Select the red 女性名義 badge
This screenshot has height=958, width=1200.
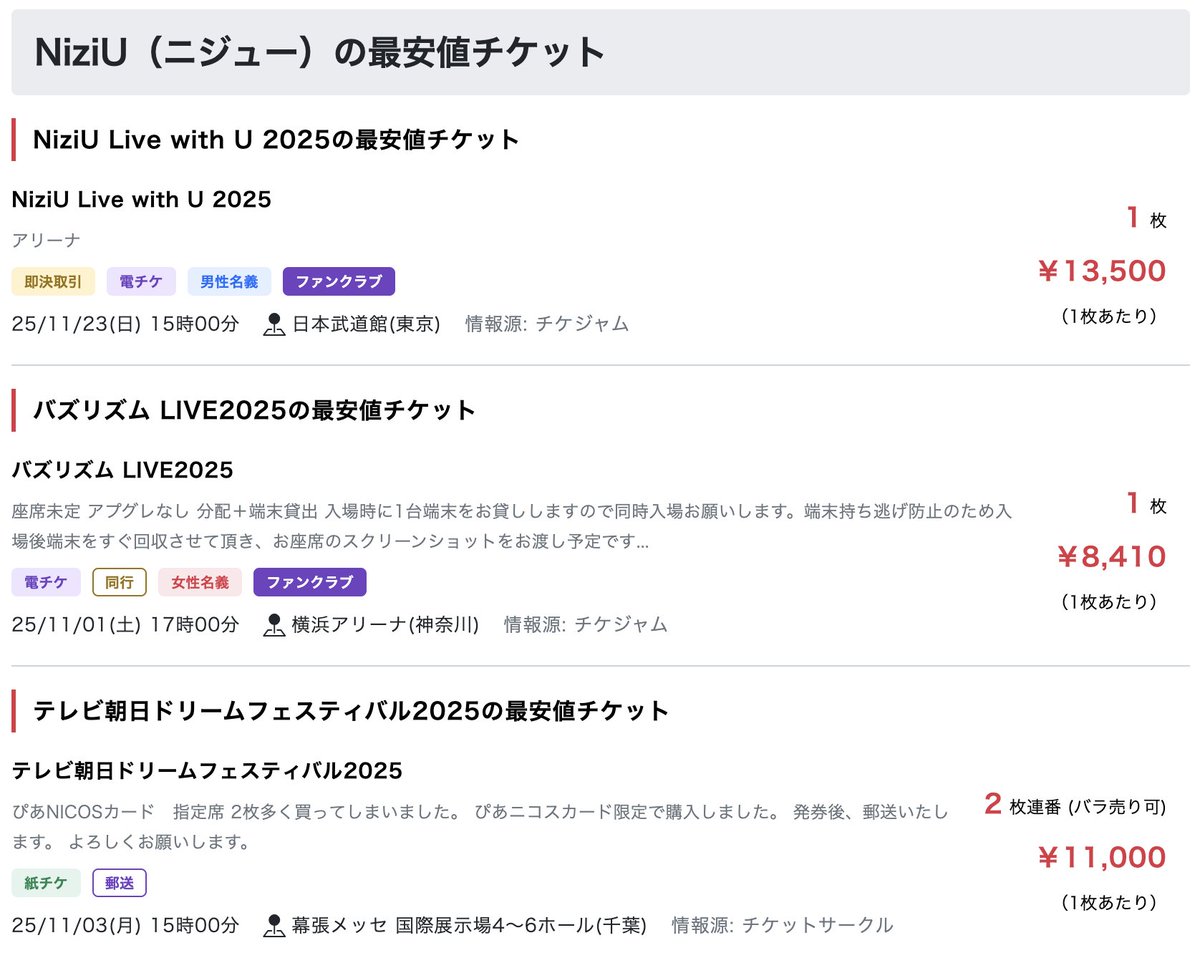click(x=201, y=581)
